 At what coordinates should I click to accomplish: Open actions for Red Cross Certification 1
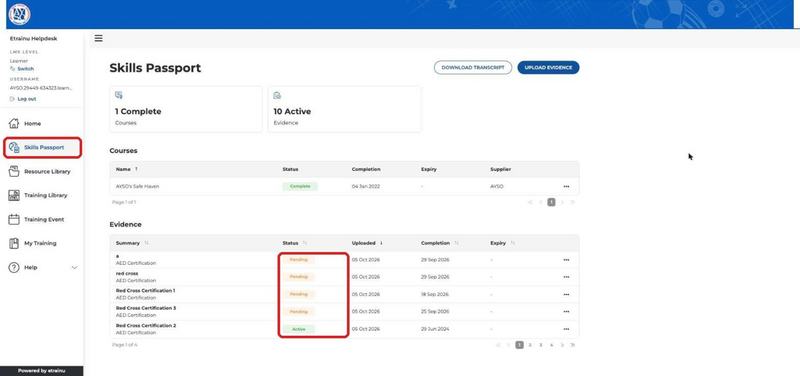click(x=566, y=294)
